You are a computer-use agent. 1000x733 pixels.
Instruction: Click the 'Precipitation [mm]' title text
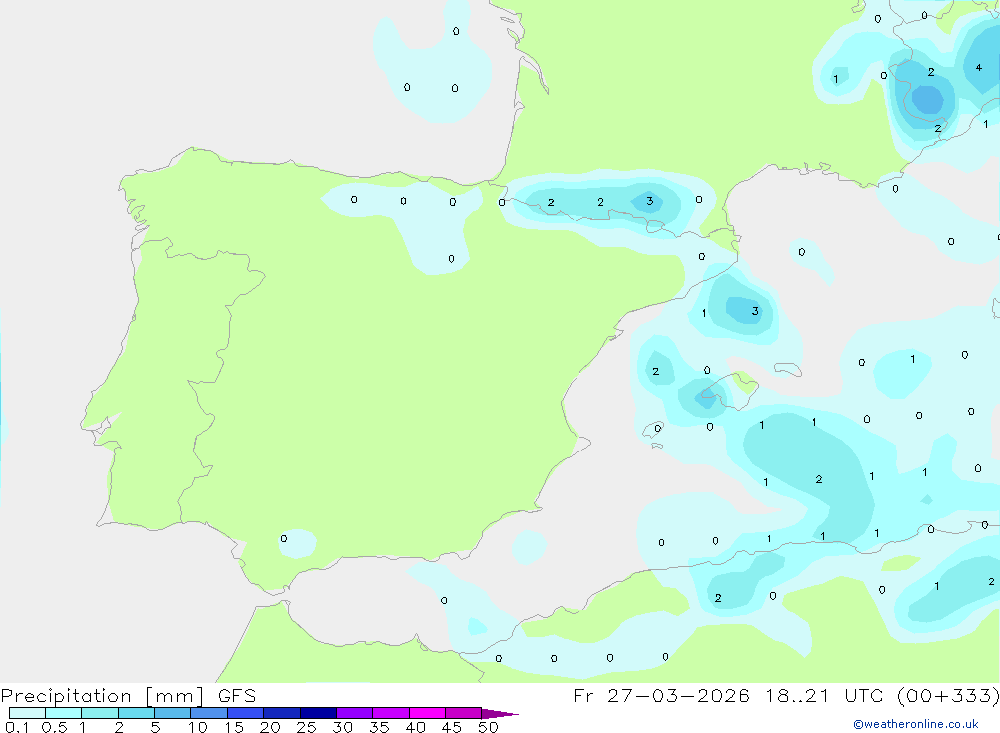[102, 696]
